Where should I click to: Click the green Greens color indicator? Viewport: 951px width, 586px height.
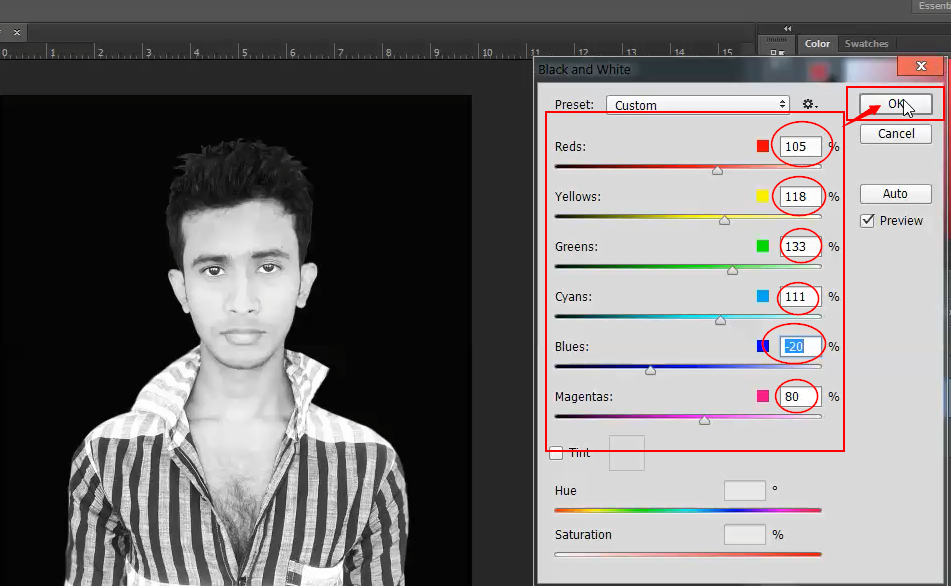click(763, 247)
